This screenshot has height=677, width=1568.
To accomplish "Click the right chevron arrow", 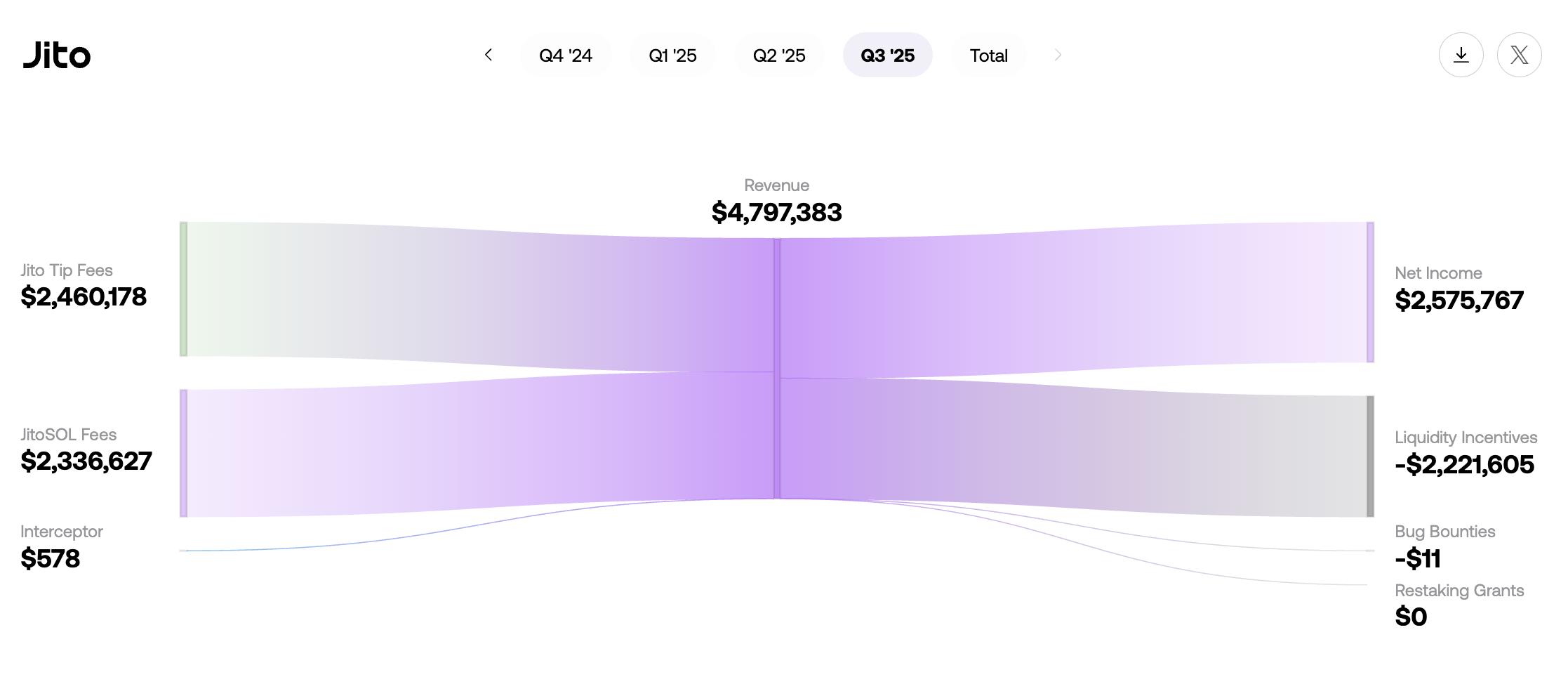I will coord(1058,55).
